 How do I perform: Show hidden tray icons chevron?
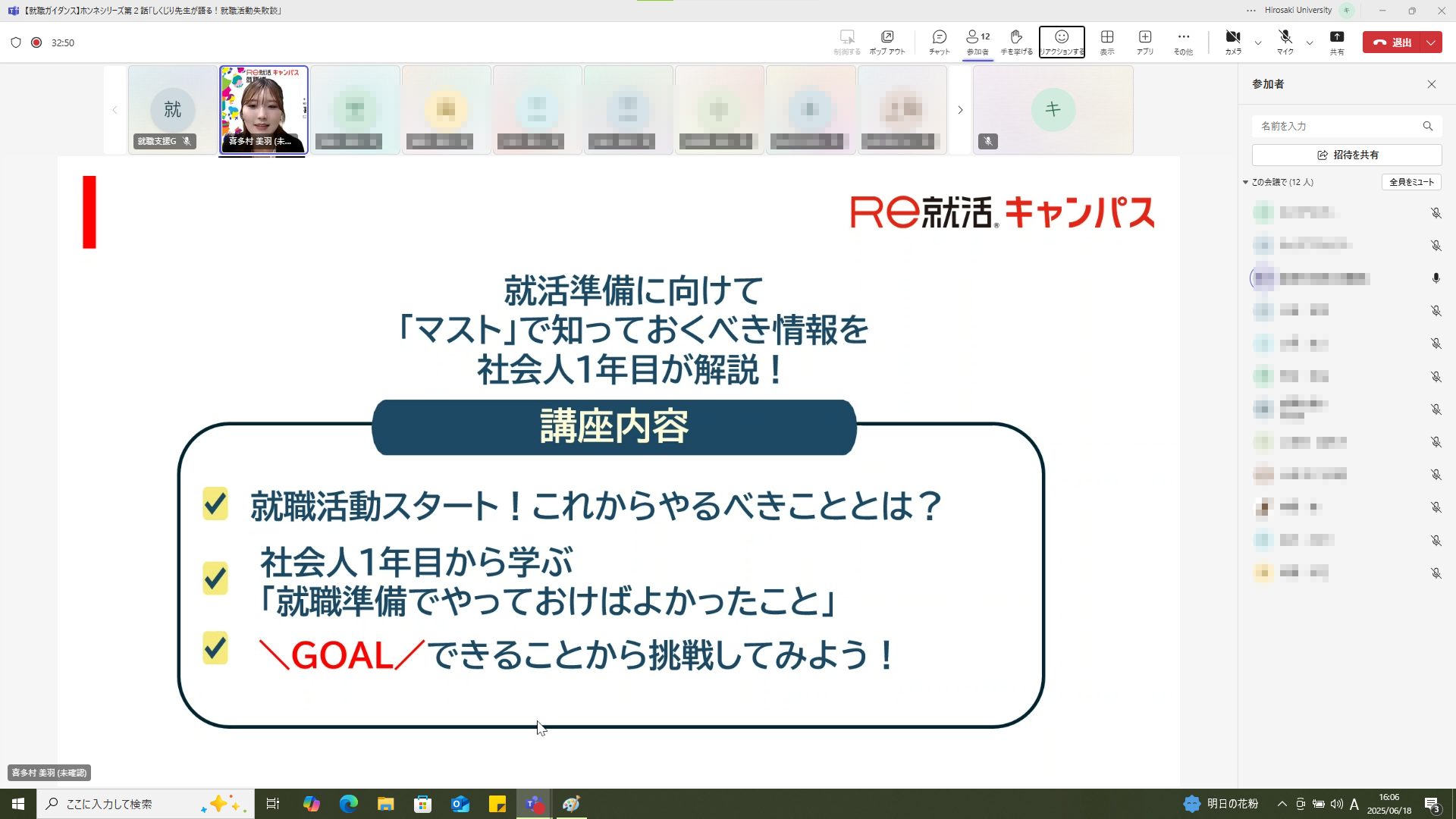coord(1282,804)
